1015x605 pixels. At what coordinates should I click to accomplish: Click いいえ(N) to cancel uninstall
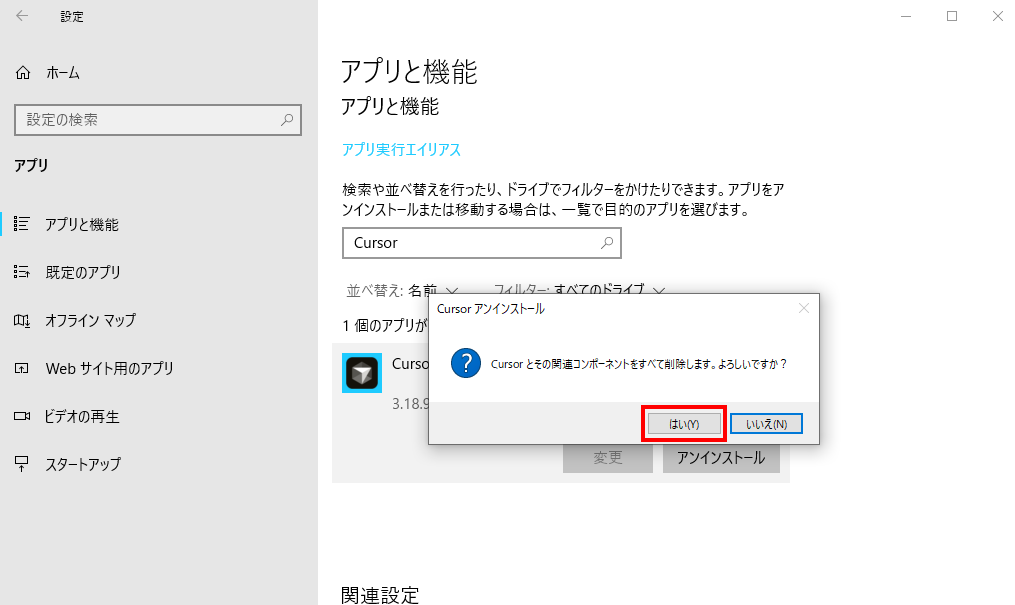click(x=766, y=424)
